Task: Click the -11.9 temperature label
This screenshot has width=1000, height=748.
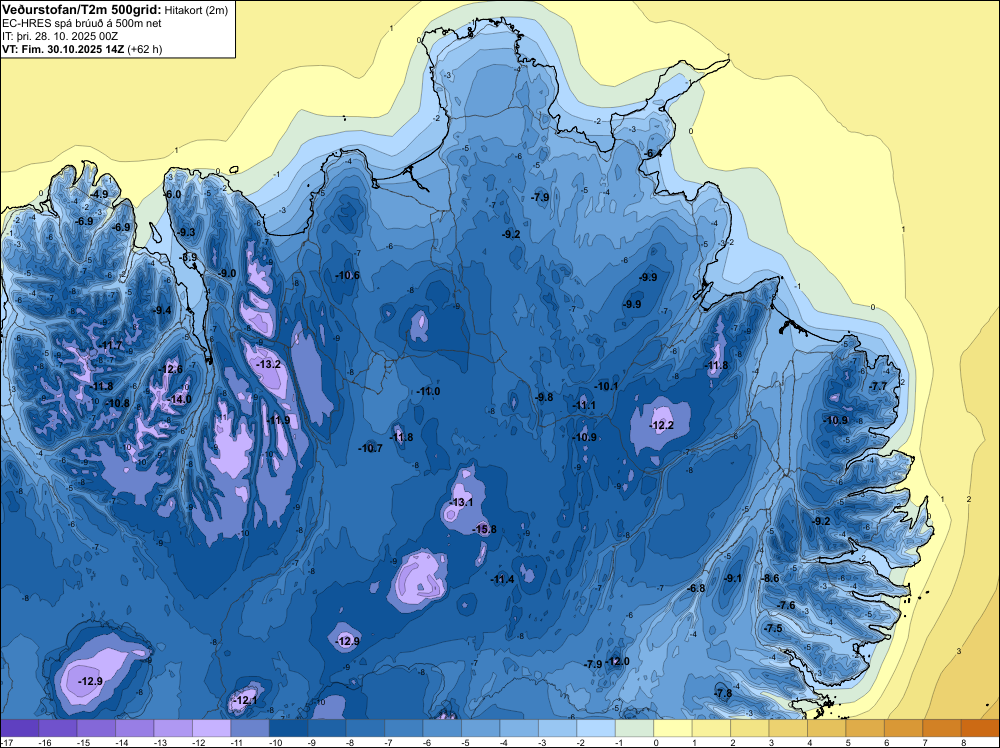Action: pos(279,420)
